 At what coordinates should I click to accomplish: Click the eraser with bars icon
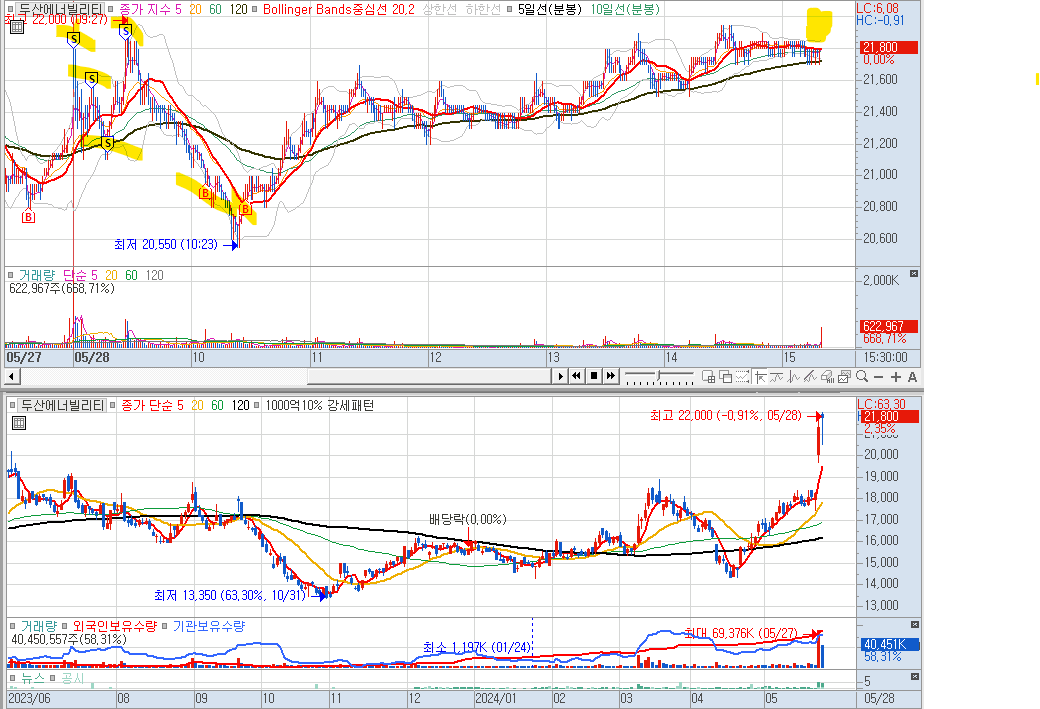827,377
